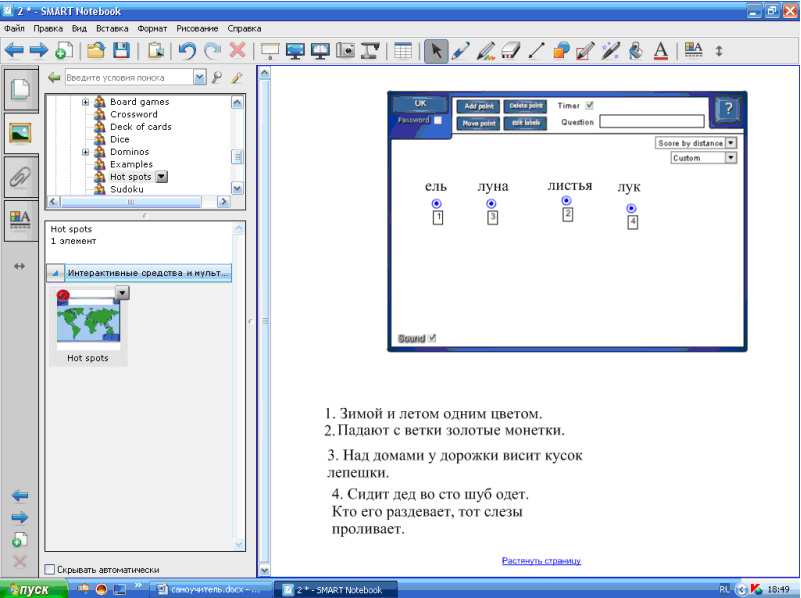Open the Custom dropdown list
This screenshot has width=801, height=598.
click(x=731, y=158)
